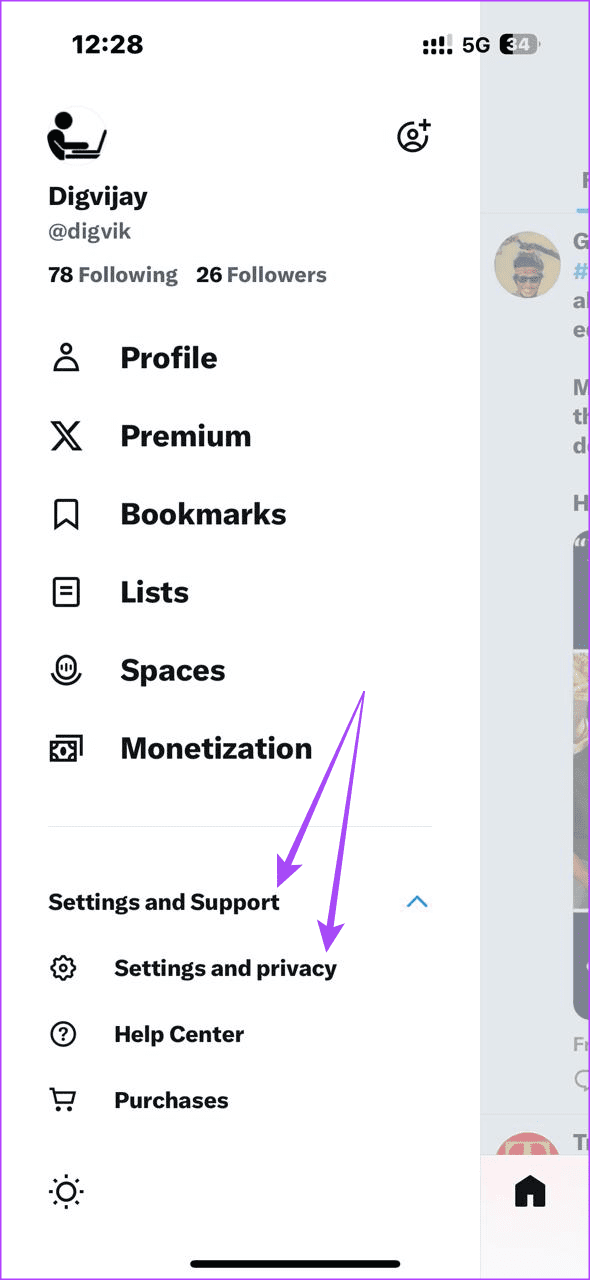The image size is (590, 1280).
Task: Open the Profile section
Action: click(168, 357)
